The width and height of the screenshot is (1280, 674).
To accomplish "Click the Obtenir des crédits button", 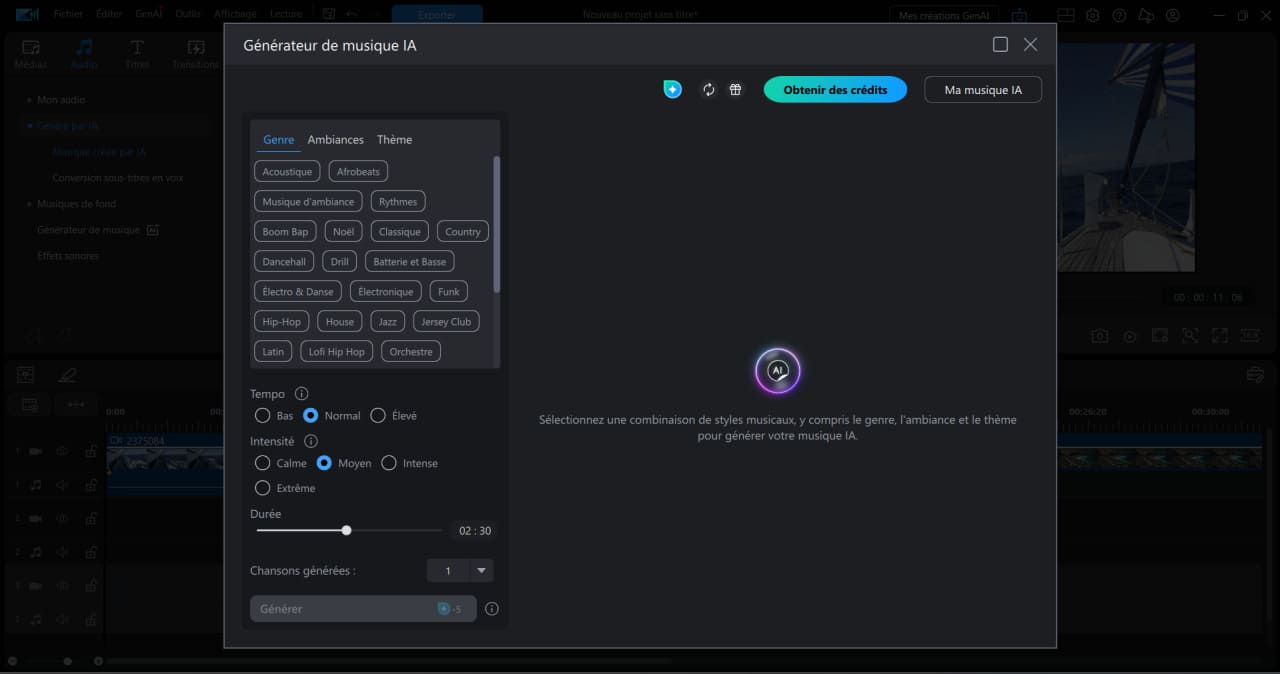I will [x=835, y=89].
